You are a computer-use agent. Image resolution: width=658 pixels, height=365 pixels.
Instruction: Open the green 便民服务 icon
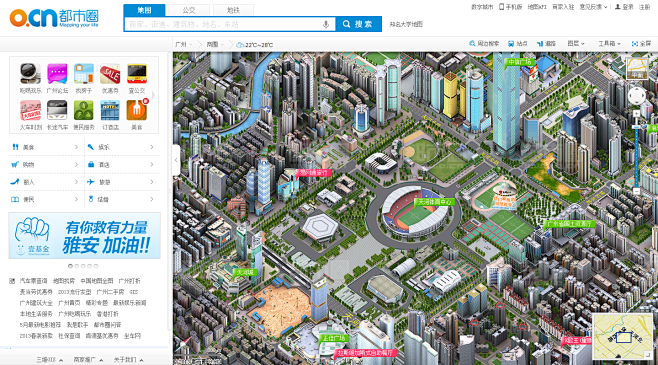(x=84, y=110)
